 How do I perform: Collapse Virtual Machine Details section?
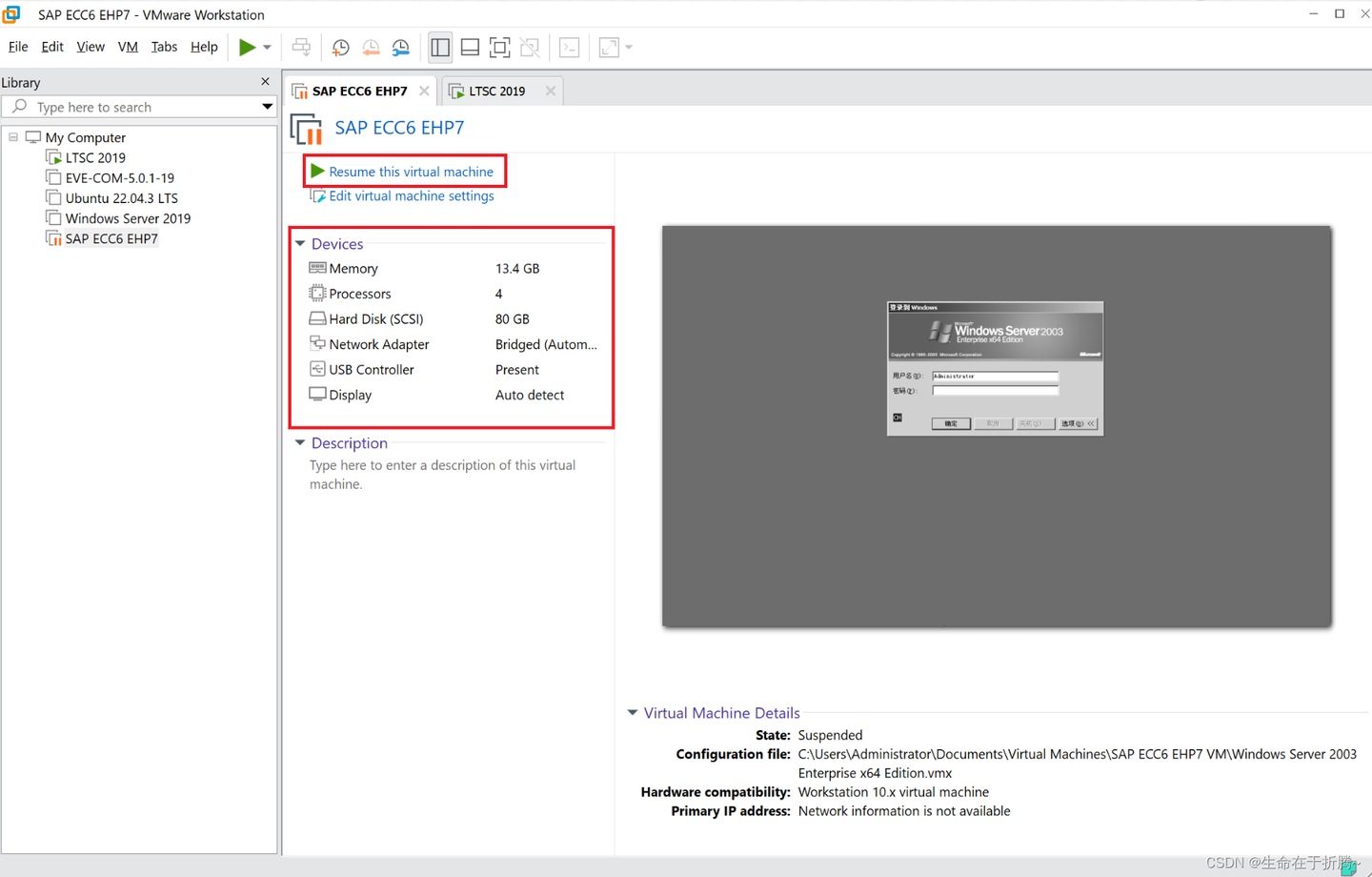(x=633, y=713)
